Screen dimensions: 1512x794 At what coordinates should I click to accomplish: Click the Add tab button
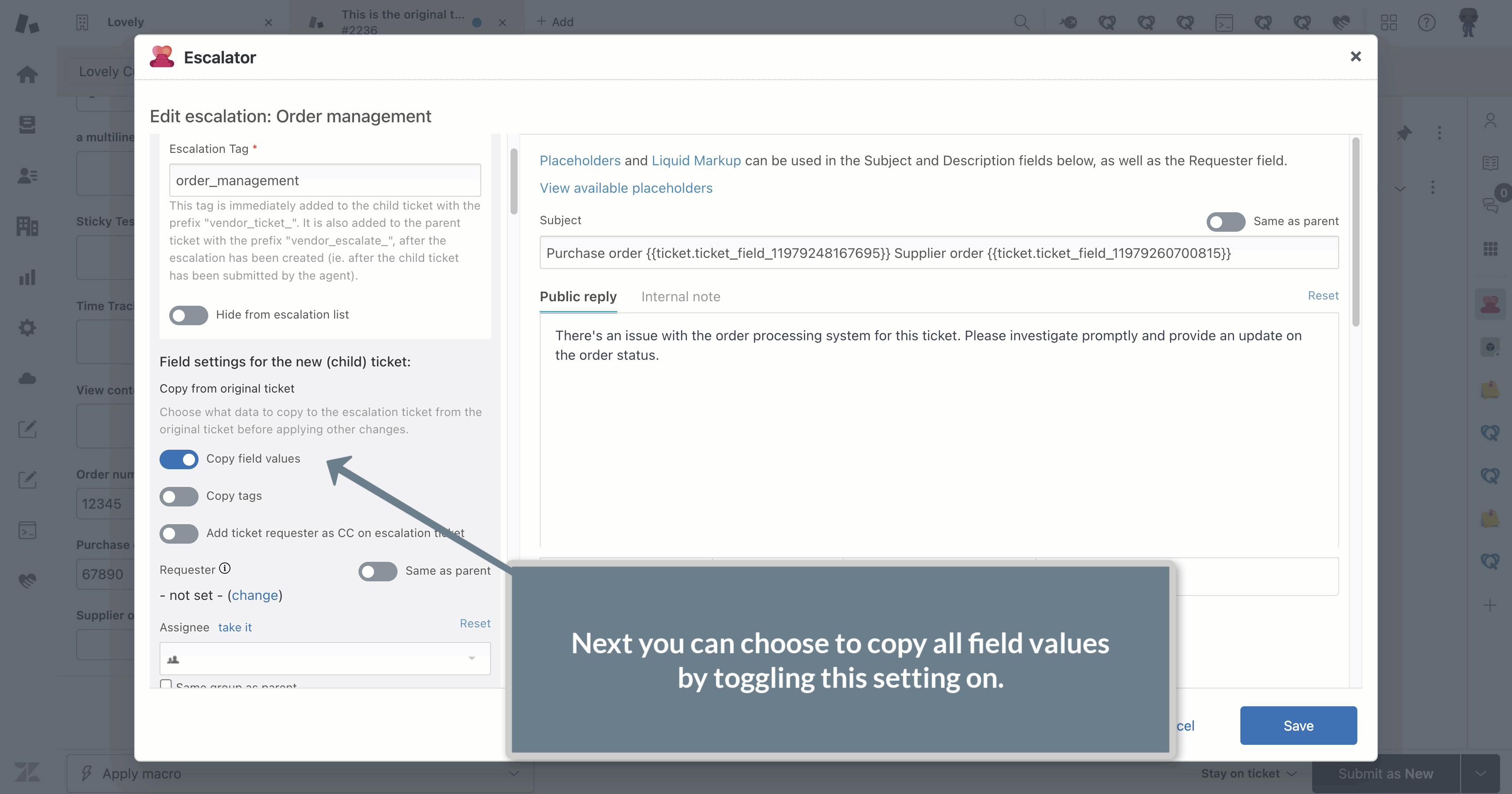click(x=555, y=22)
